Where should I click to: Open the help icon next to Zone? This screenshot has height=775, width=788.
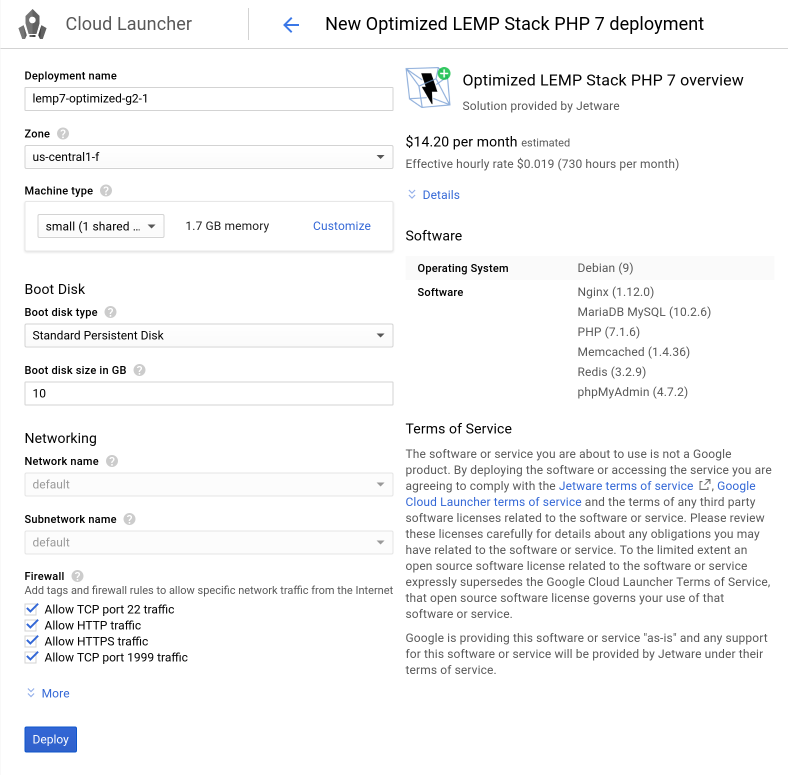[x=63, y=134]
